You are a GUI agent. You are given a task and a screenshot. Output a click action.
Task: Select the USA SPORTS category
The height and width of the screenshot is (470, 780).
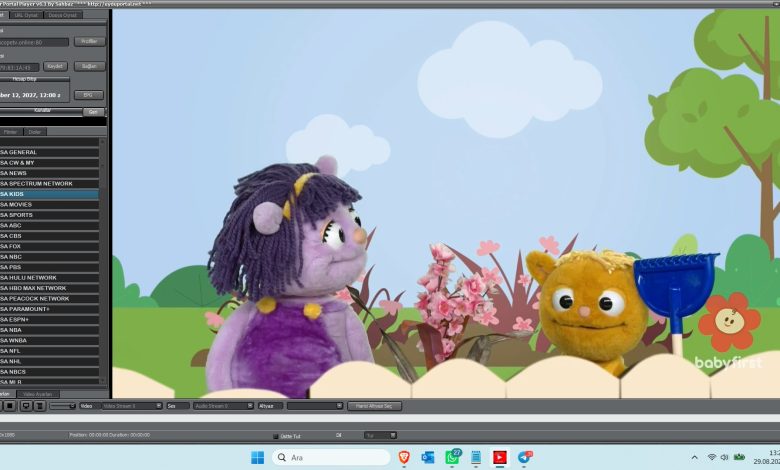coord(49,215)
